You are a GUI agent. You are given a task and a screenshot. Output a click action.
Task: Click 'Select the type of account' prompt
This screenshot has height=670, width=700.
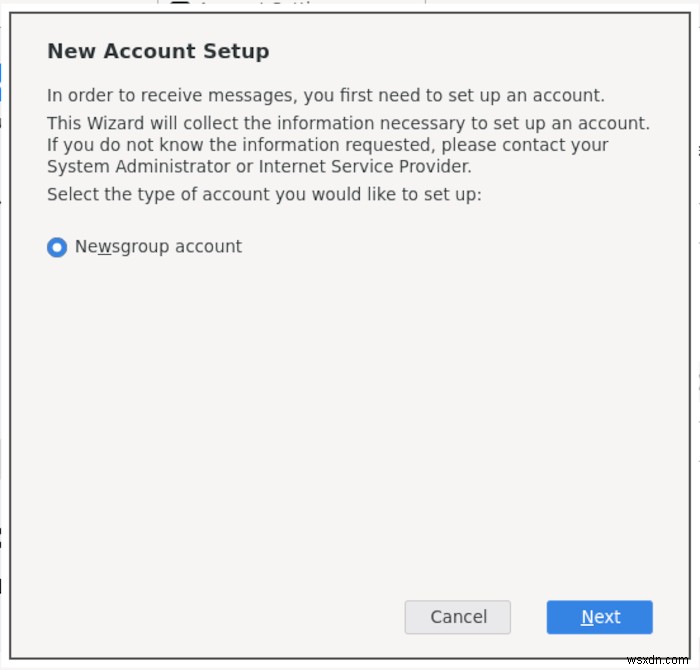click(x=264, y=195)
